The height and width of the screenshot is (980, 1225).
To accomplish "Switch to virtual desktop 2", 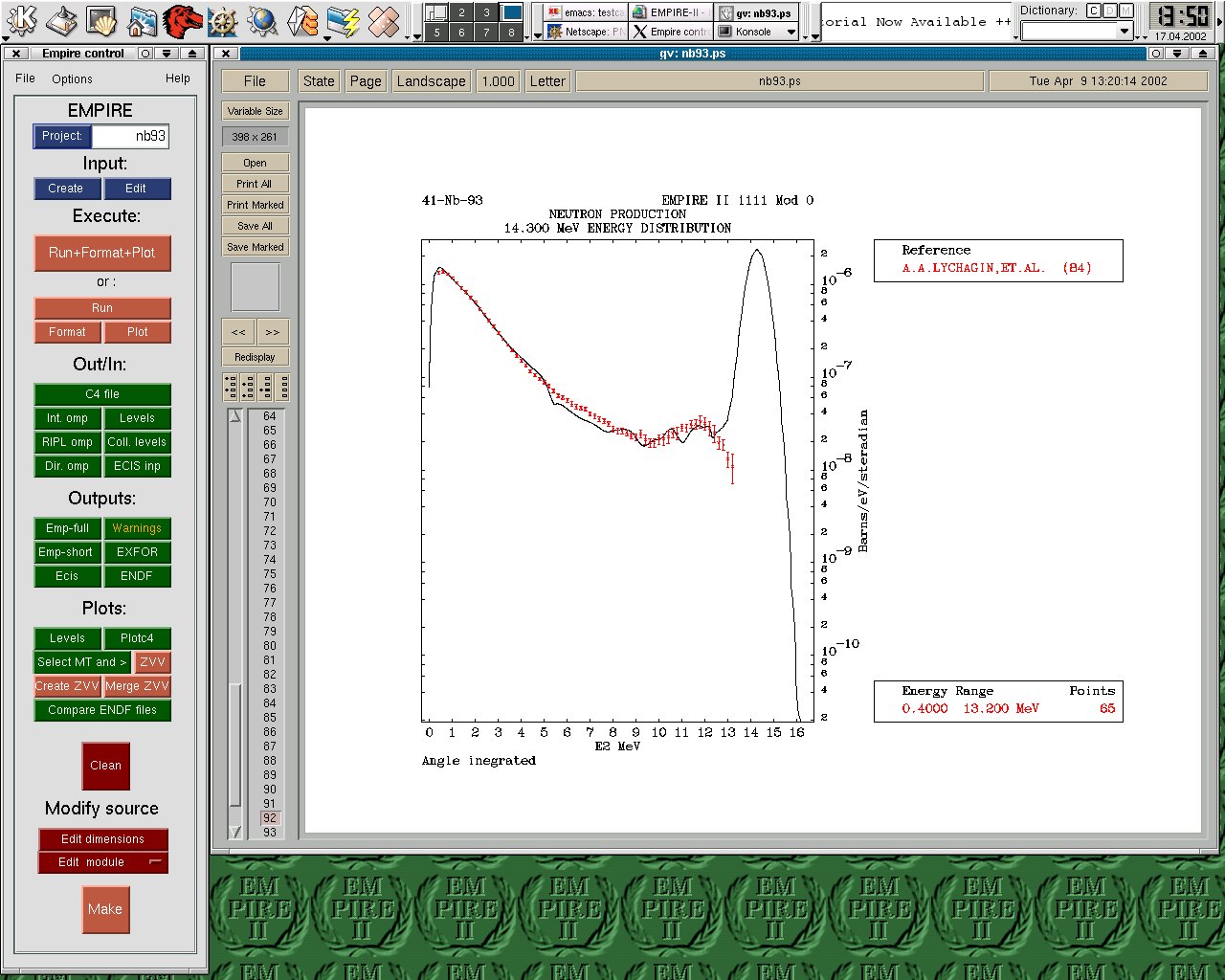I will [461, 12].
